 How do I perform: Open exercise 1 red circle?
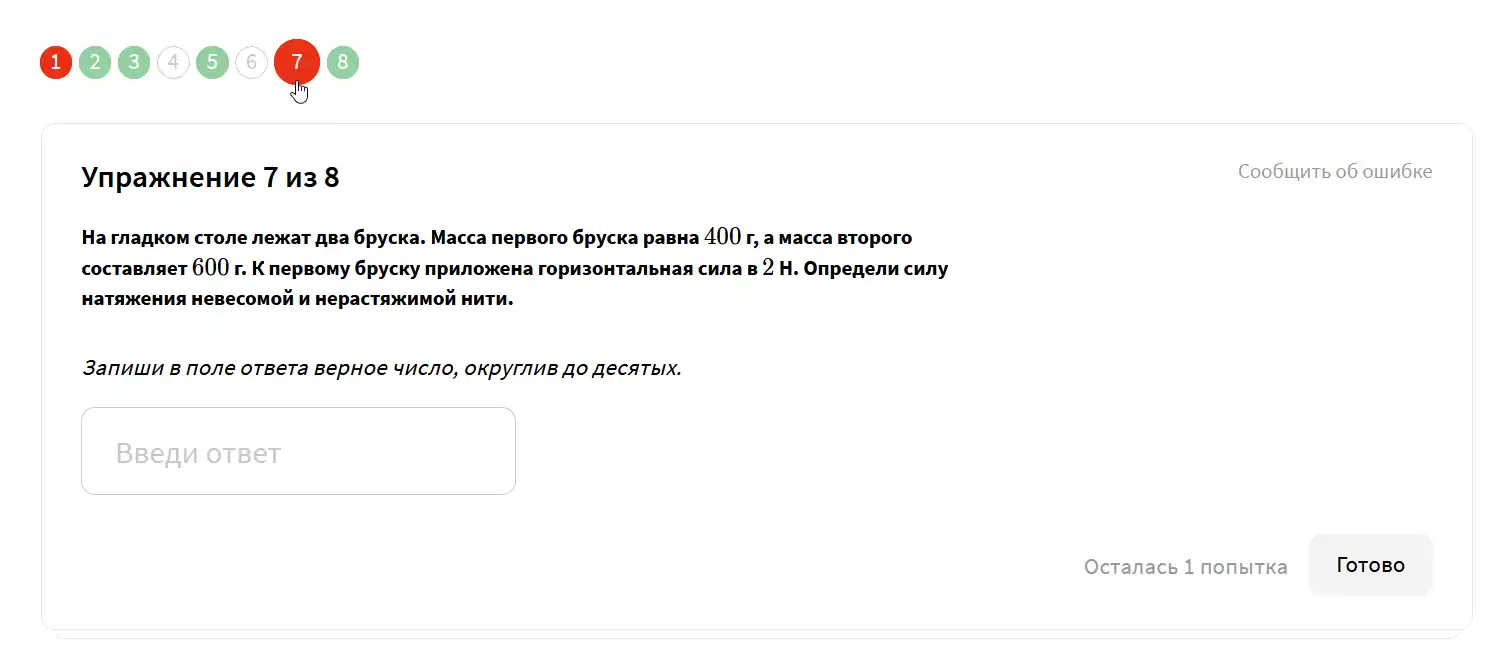pos(56,63)
